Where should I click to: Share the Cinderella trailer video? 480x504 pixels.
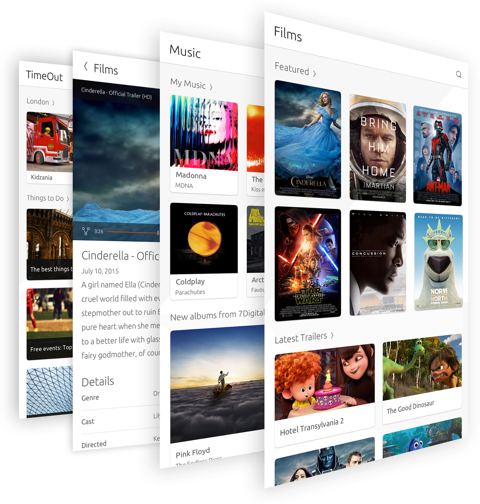click(x=86, y=231)
